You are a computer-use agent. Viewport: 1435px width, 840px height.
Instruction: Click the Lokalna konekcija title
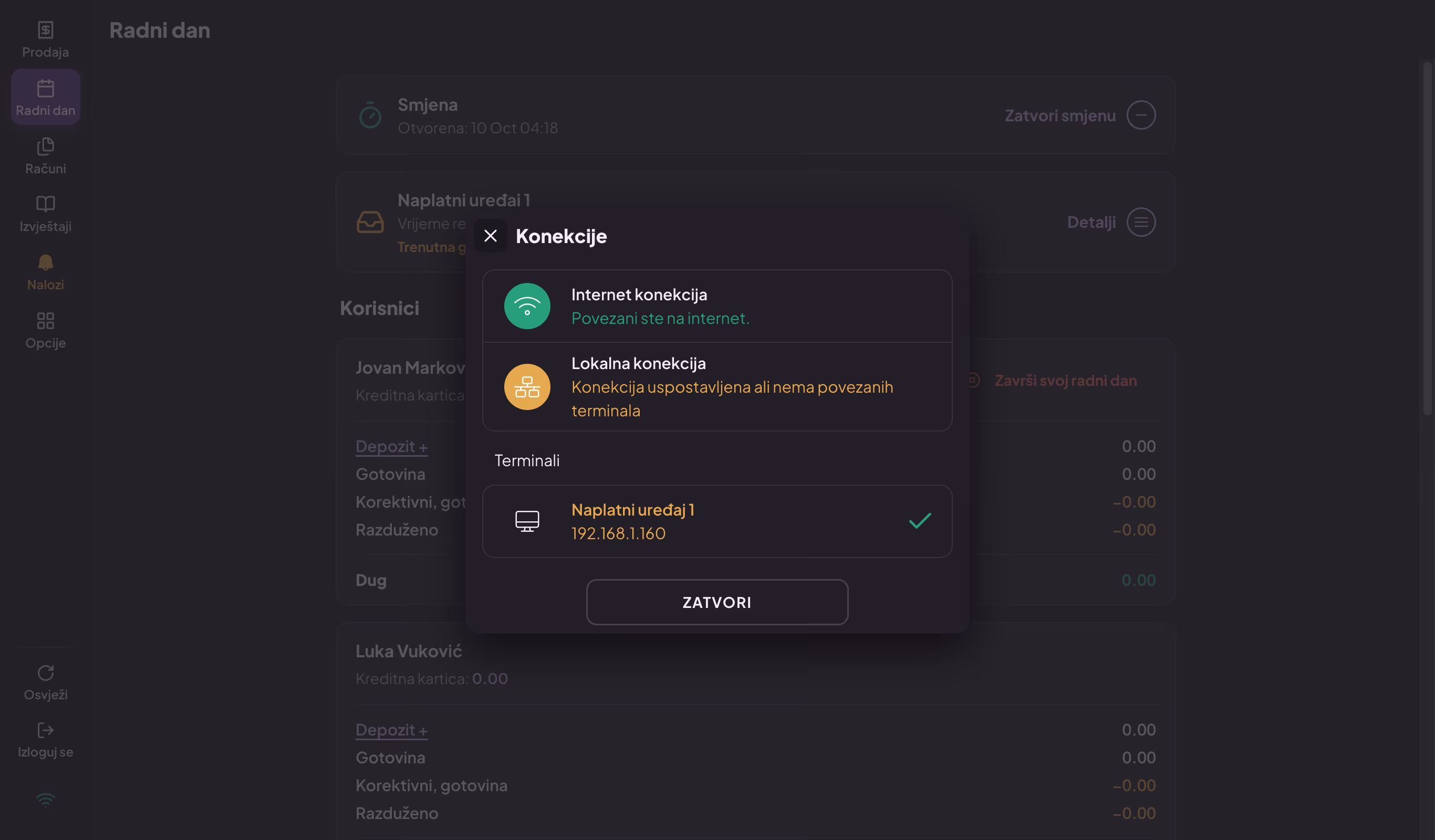638,363
